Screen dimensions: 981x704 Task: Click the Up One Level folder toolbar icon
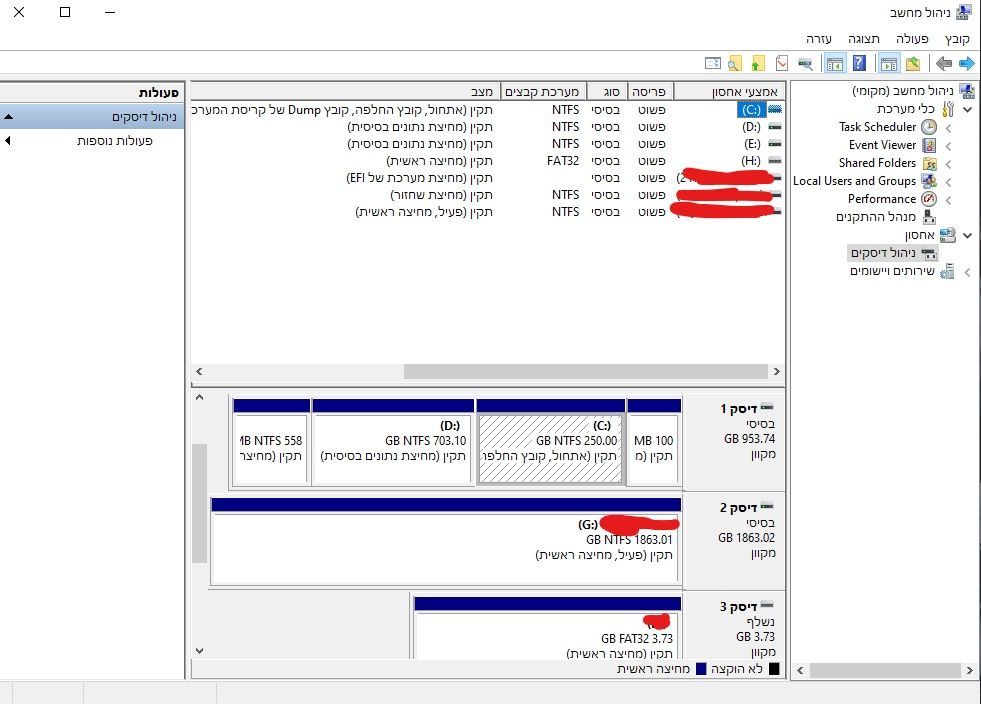pyautogui.click(x=913, y=63)
